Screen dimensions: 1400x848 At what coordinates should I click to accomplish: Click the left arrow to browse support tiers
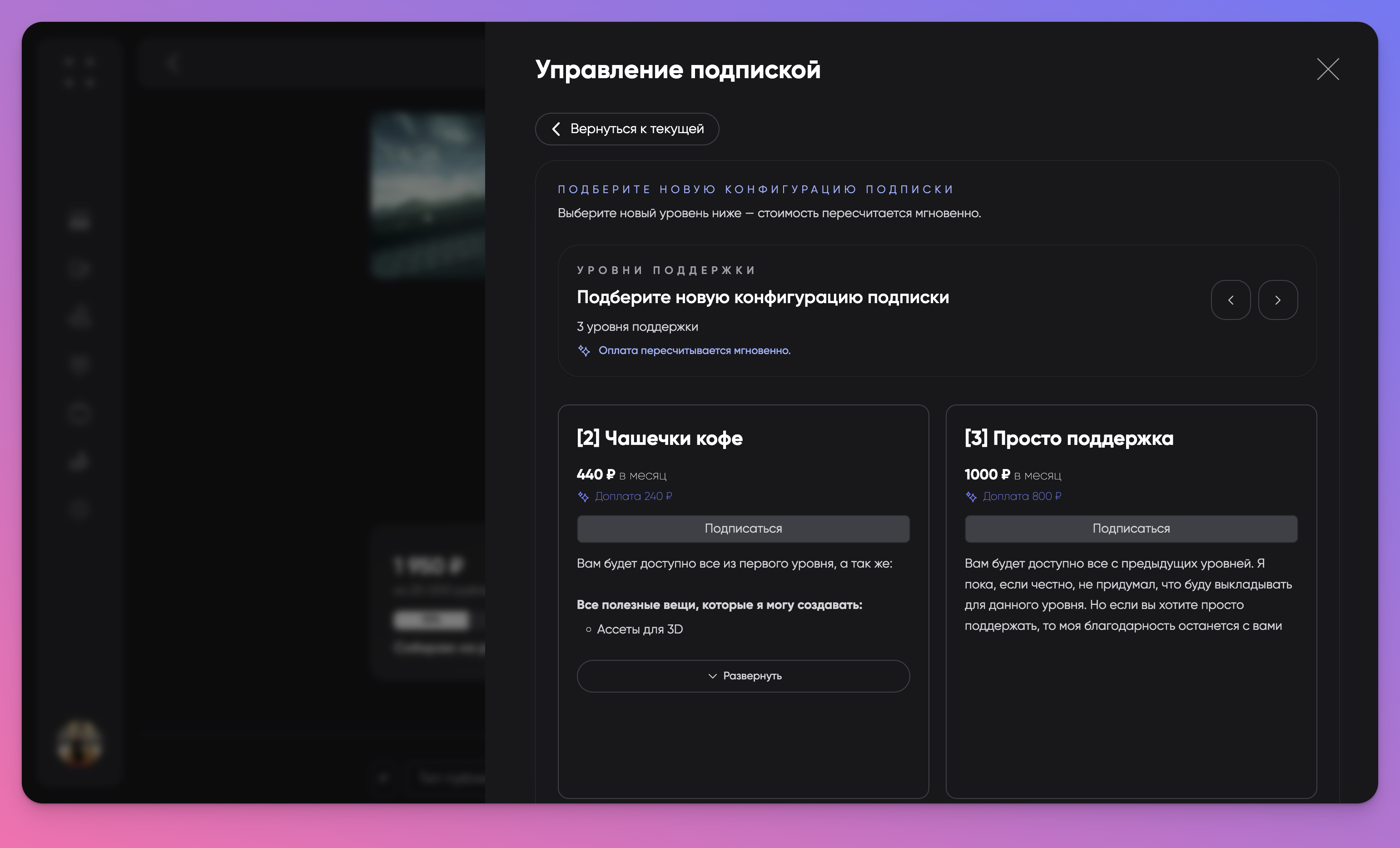[x=1231, y=299]
